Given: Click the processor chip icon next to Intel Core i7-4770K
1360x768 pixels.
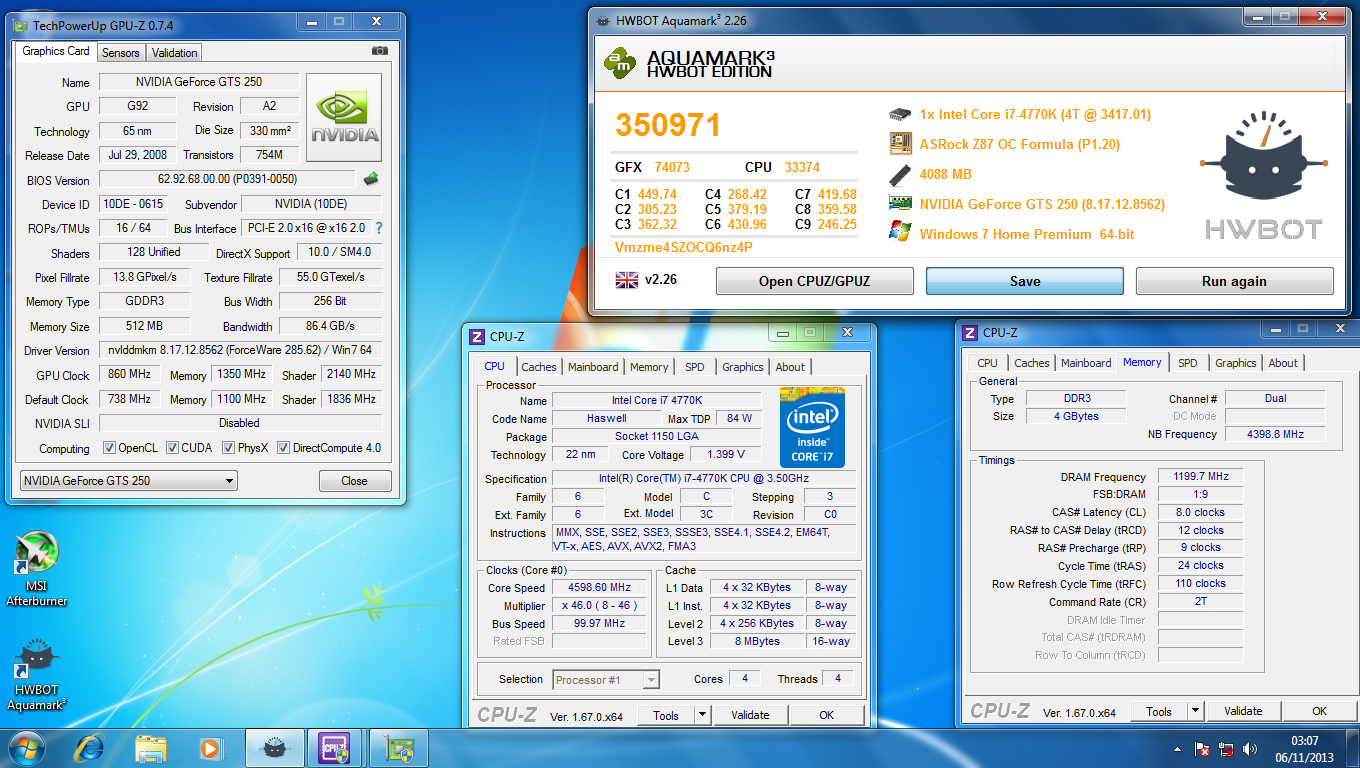Looking at the screenshot, I should coord(900,114).
